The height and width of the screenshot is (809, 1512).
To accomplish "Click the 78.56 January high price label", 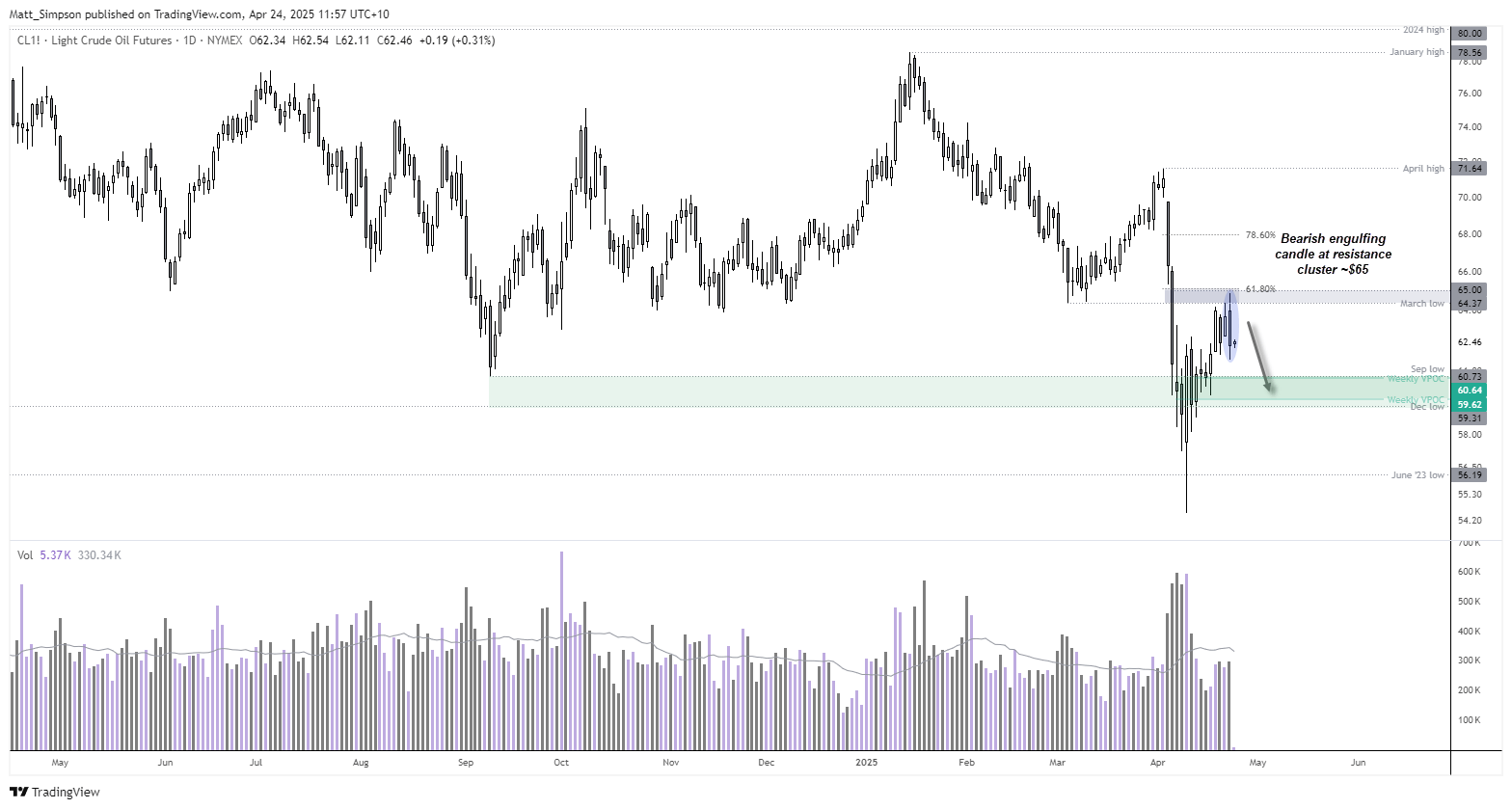I will pos(1470,52).
